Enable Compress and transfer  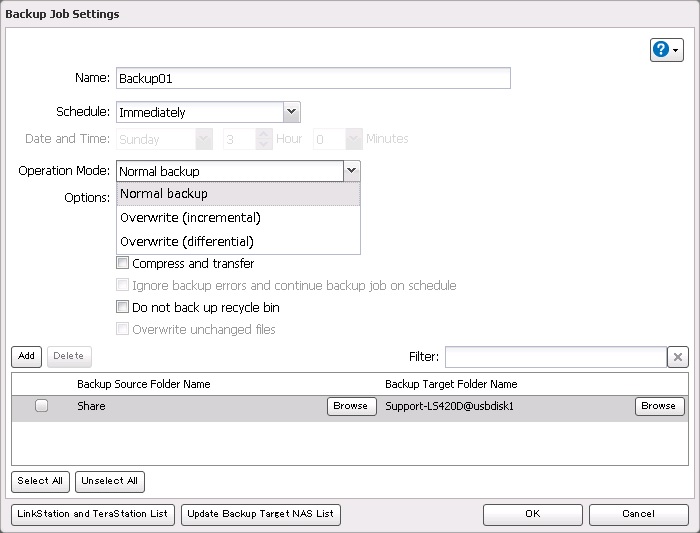(x=122, y=262)
